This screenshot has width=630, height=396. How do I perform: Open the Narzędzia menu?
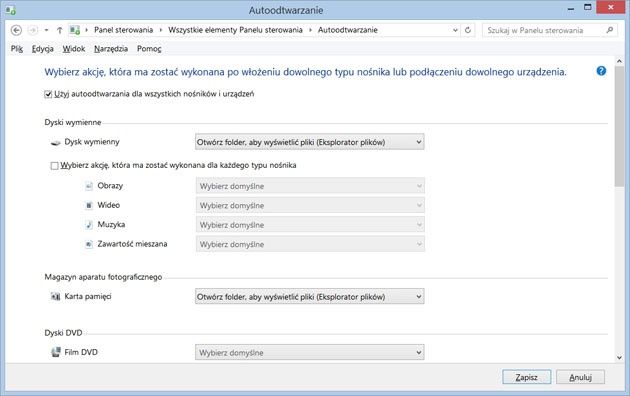[111, 49]
